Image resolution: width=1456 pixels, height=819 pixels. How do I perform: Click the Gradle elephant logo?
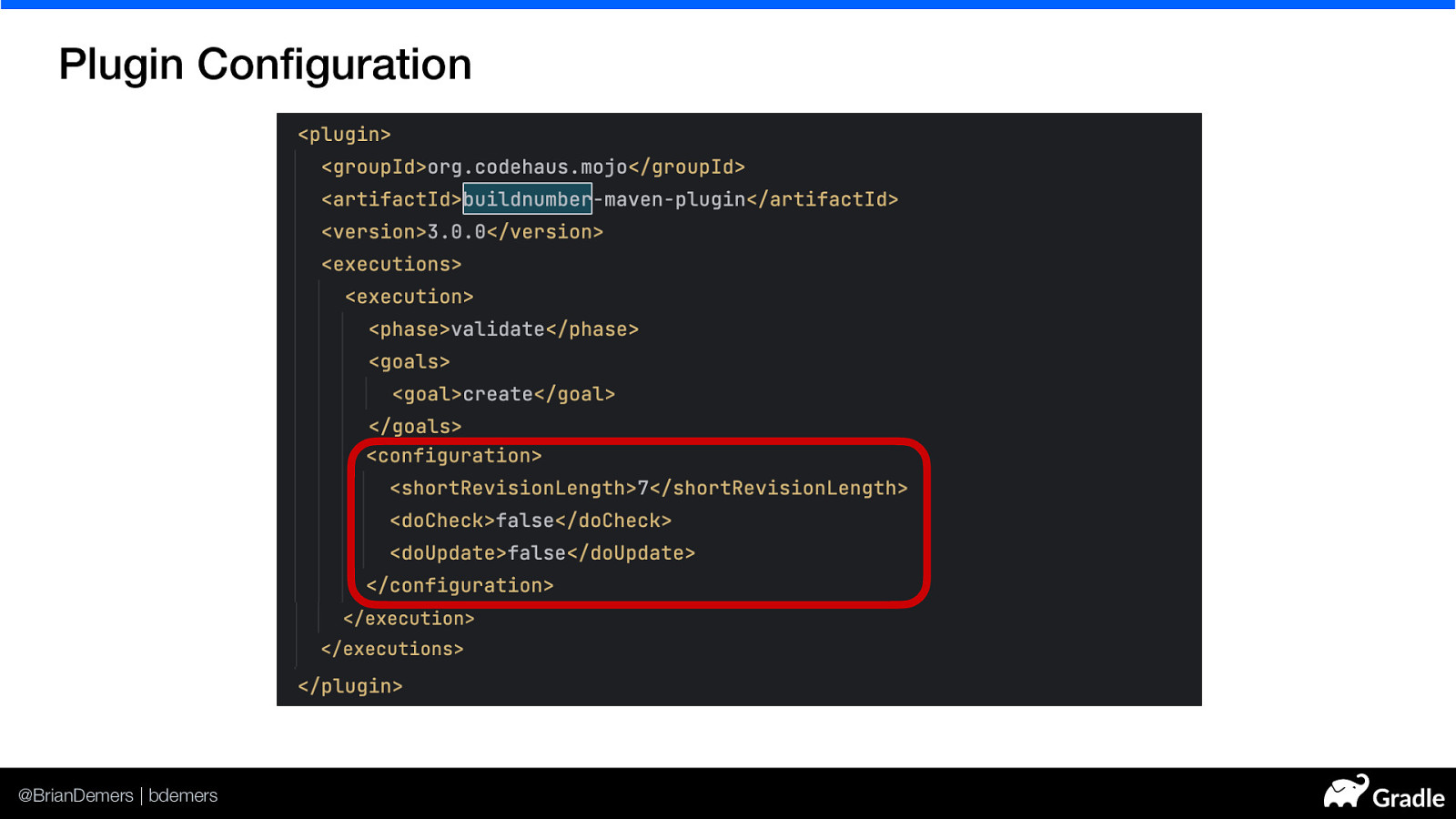tap(1346, 792)
